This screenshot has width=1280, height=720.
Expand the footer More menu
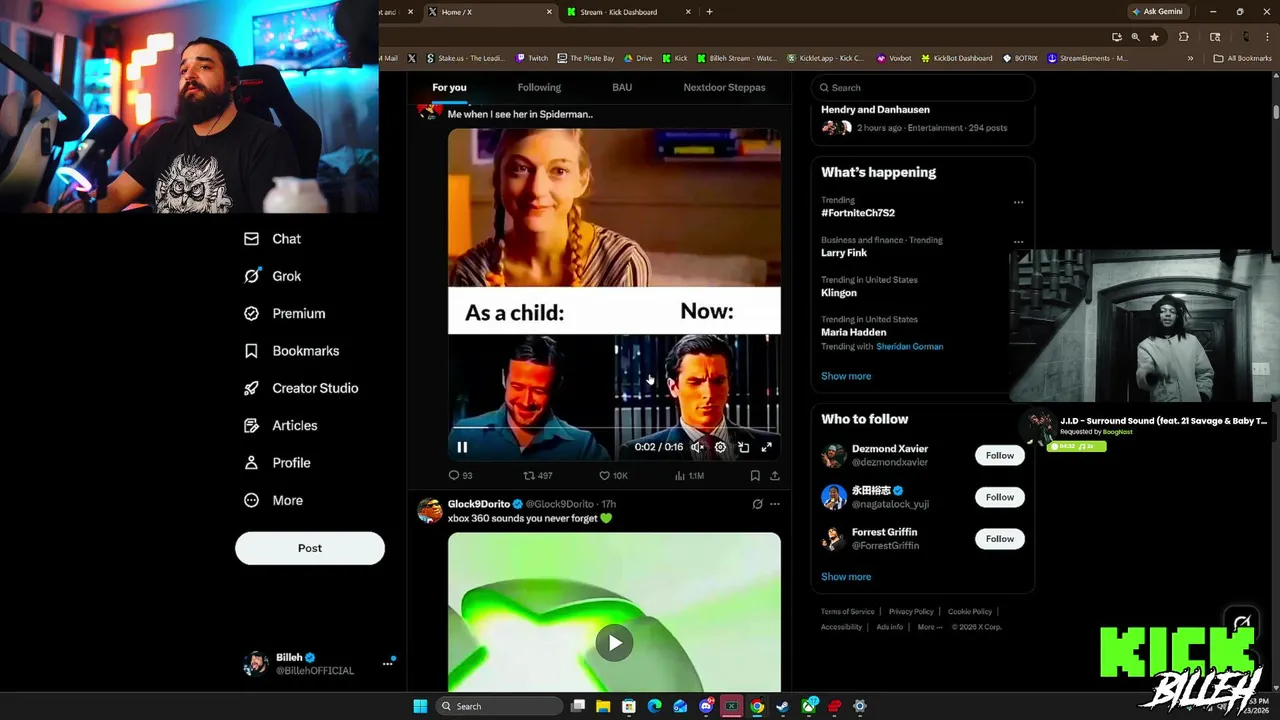point(929,627)
